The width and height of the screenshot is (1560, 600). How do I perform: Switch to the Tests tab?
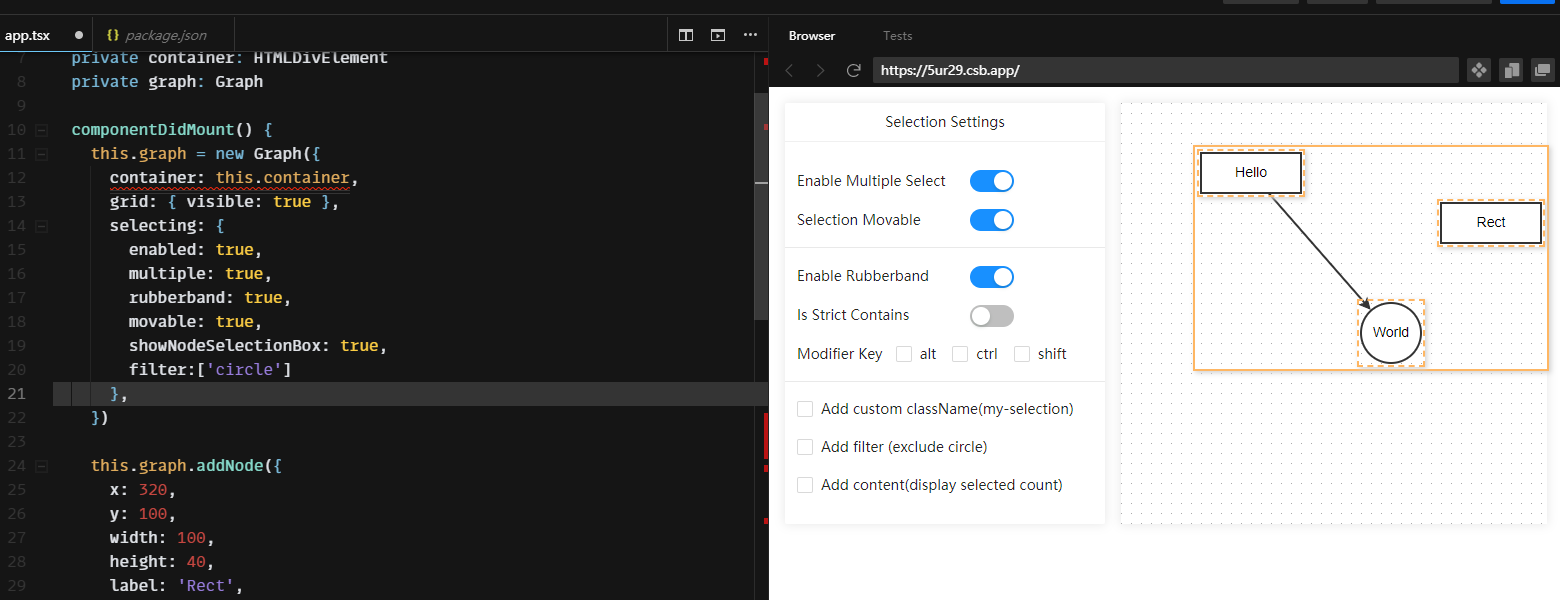(897, 35)
